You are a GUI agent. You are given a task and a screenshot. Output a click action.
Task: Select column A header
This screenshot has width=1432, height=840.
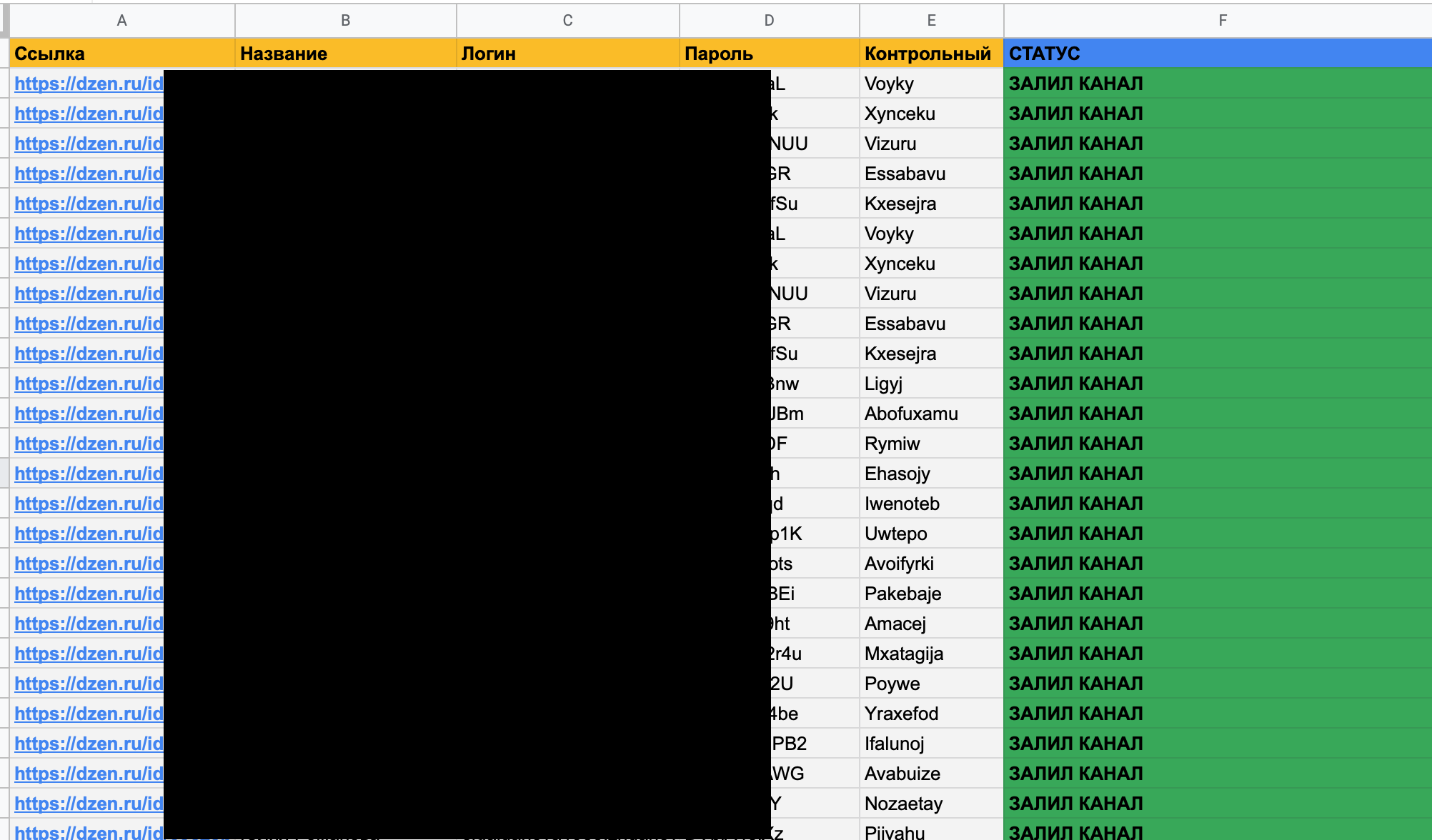pos(122,20)
